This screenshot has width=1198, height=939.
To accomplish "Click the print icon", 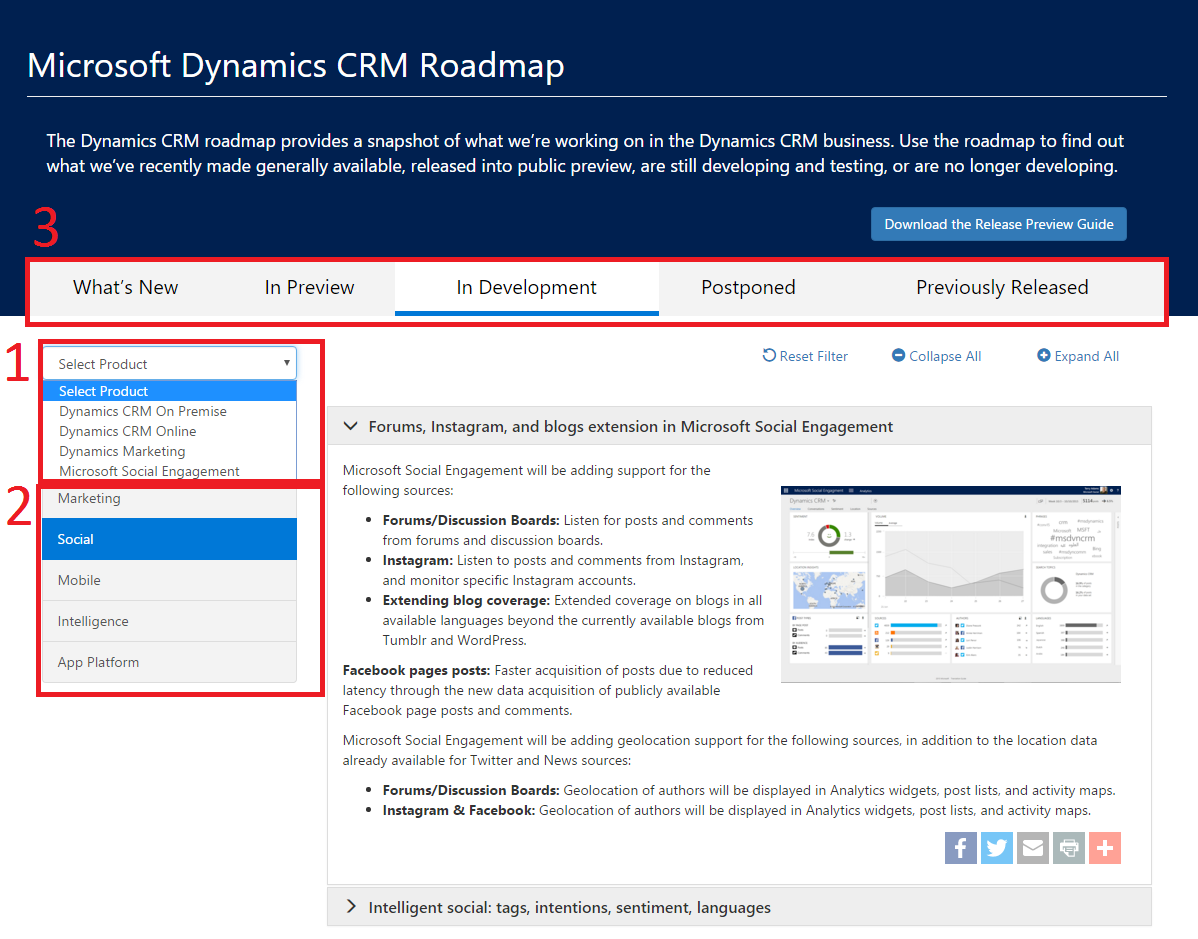I will [1069, 848].
